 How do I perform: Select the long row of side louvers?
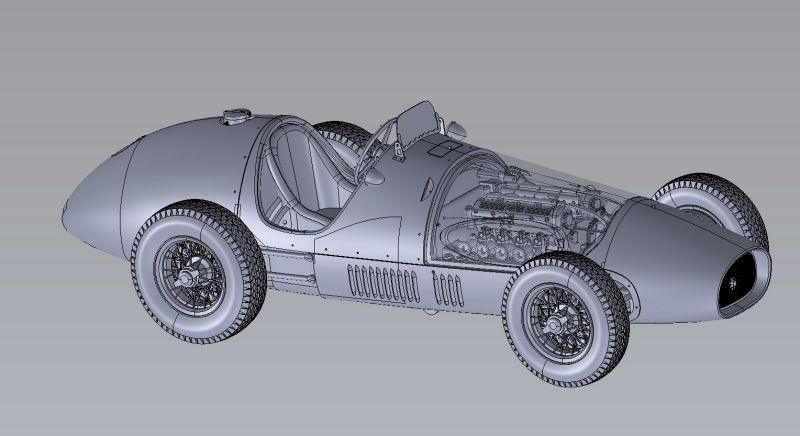[x=383, y=284]
